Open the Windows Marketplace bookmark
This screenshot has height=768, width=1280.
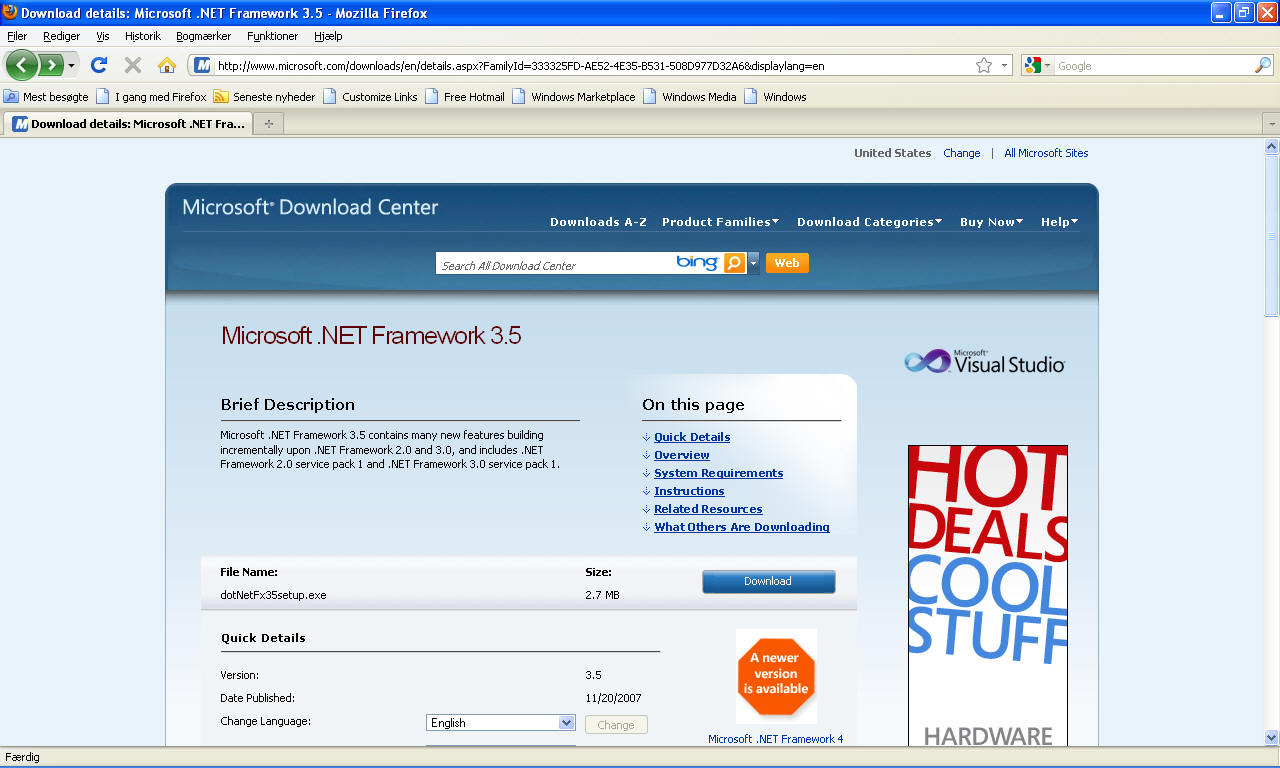[x=574, y=97]
